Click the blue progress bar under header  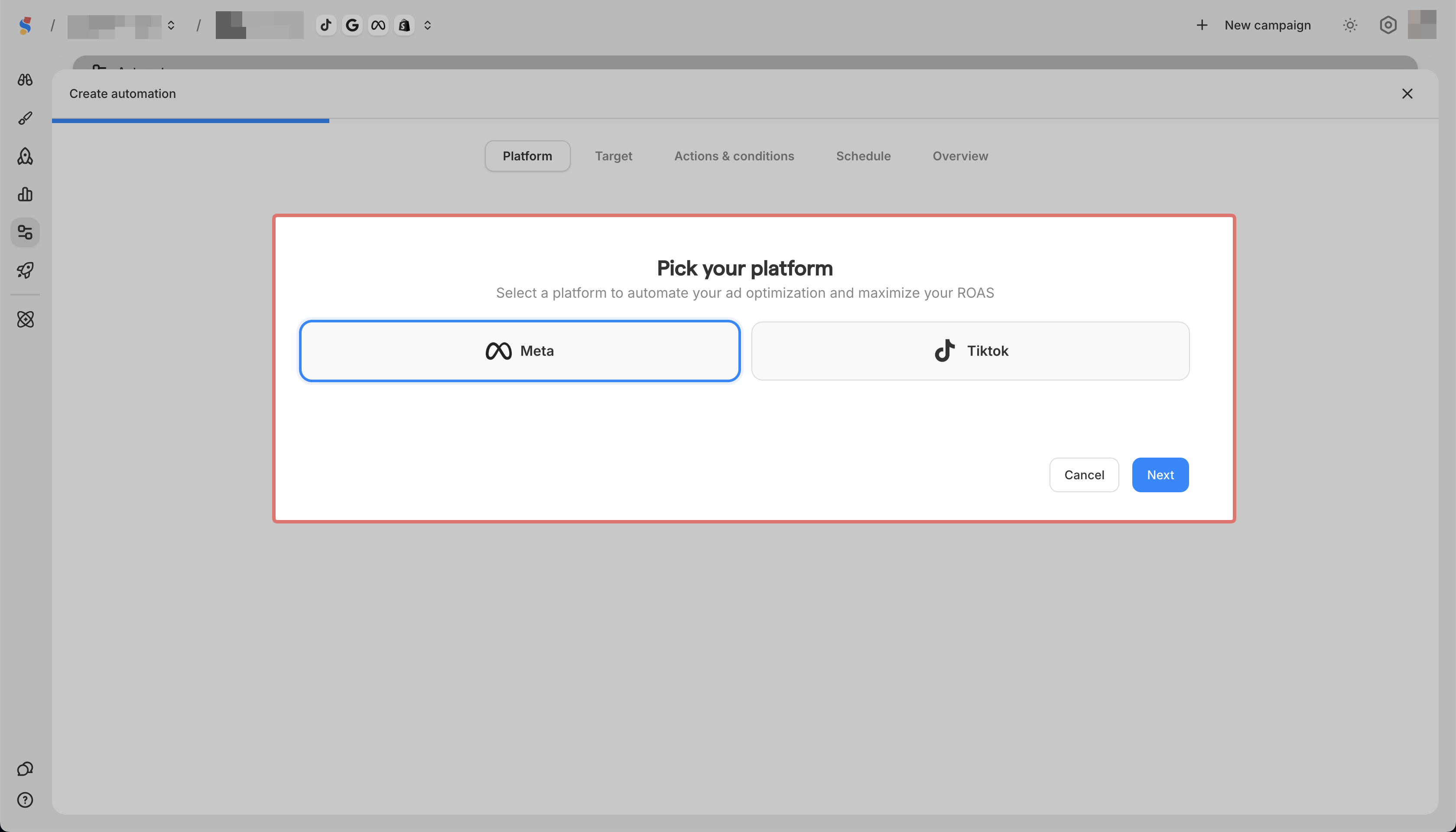coord(190,120)
